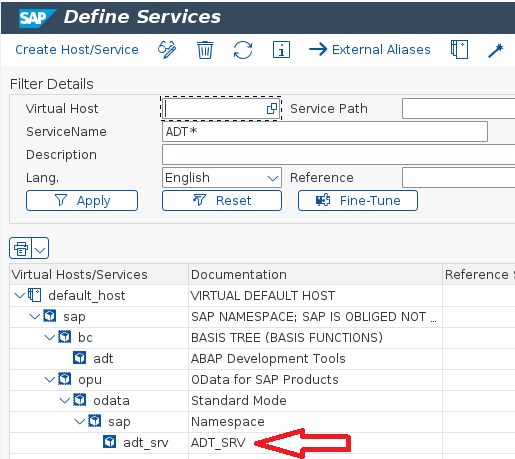Click the Apply filter button
The image size is (515, 459).
pos(82,201)
